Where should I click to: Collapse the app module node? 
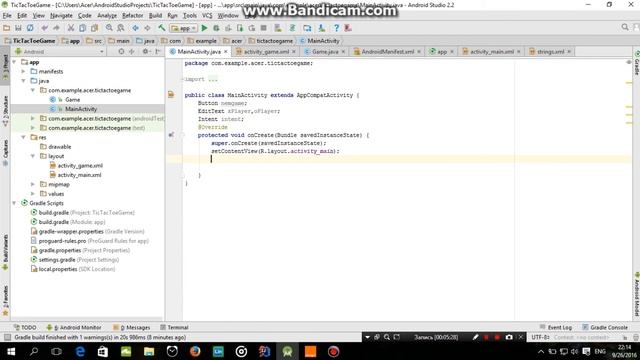tap(15, 62)
